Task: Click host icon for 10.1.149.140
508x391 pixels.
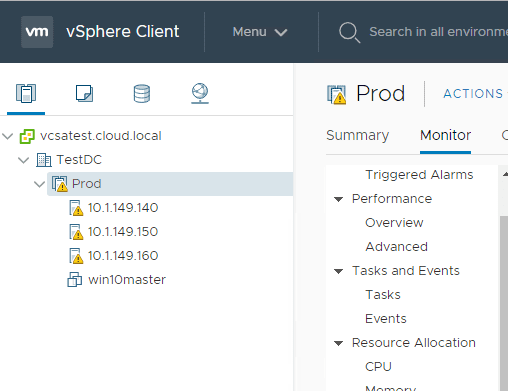Action: pyautogui.click(x=76, y=208)
